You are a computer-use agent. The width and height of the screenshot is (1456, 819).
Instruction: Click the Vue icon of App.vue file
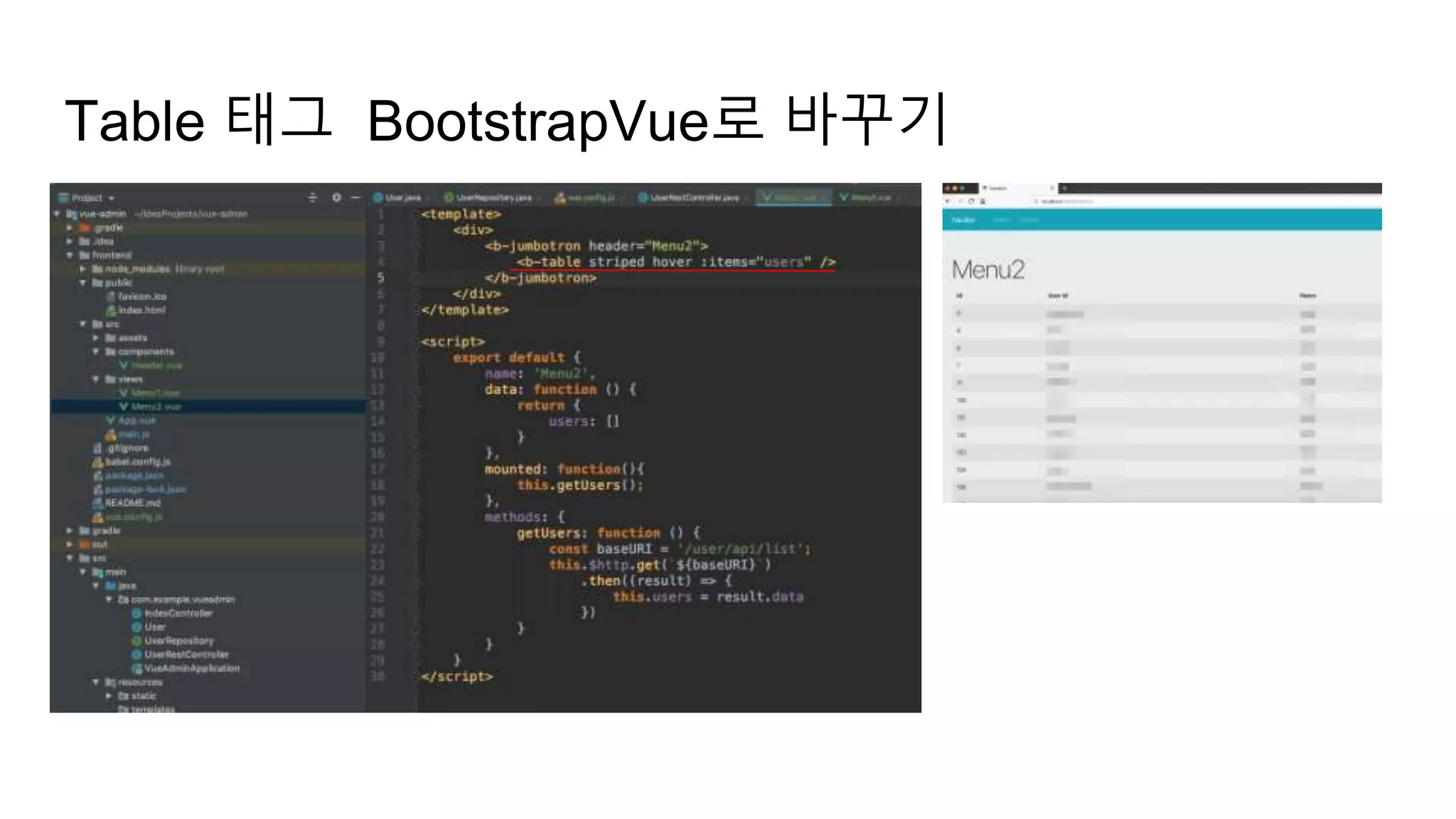[110, 420]
